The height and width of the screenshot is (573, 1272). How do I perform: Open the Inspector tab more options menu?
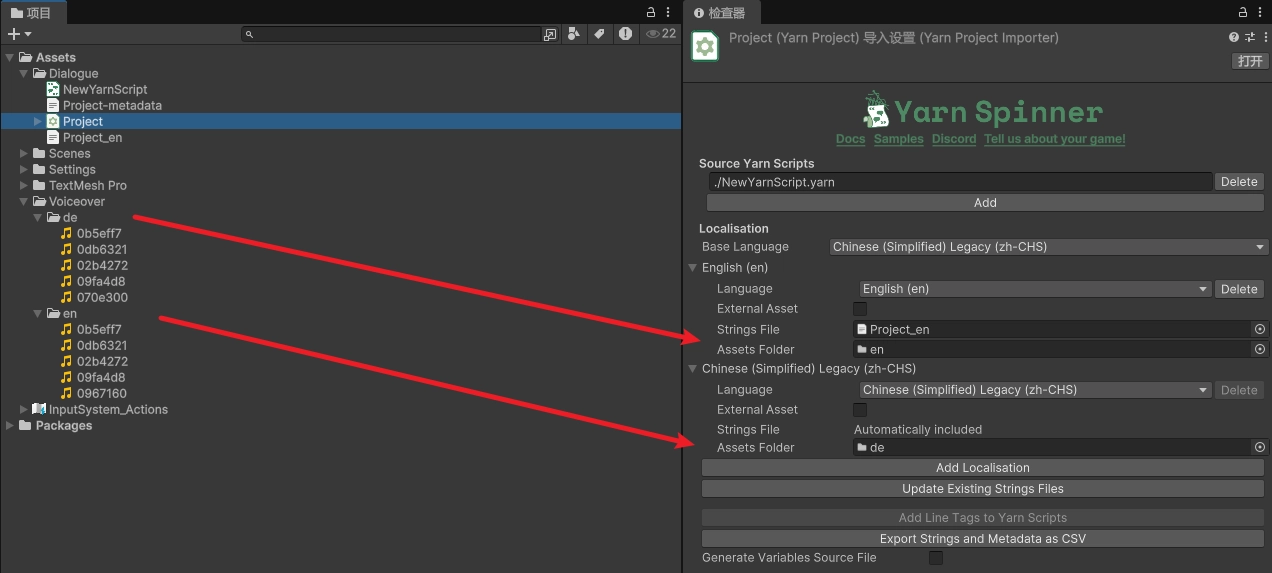coord(1261,12)
